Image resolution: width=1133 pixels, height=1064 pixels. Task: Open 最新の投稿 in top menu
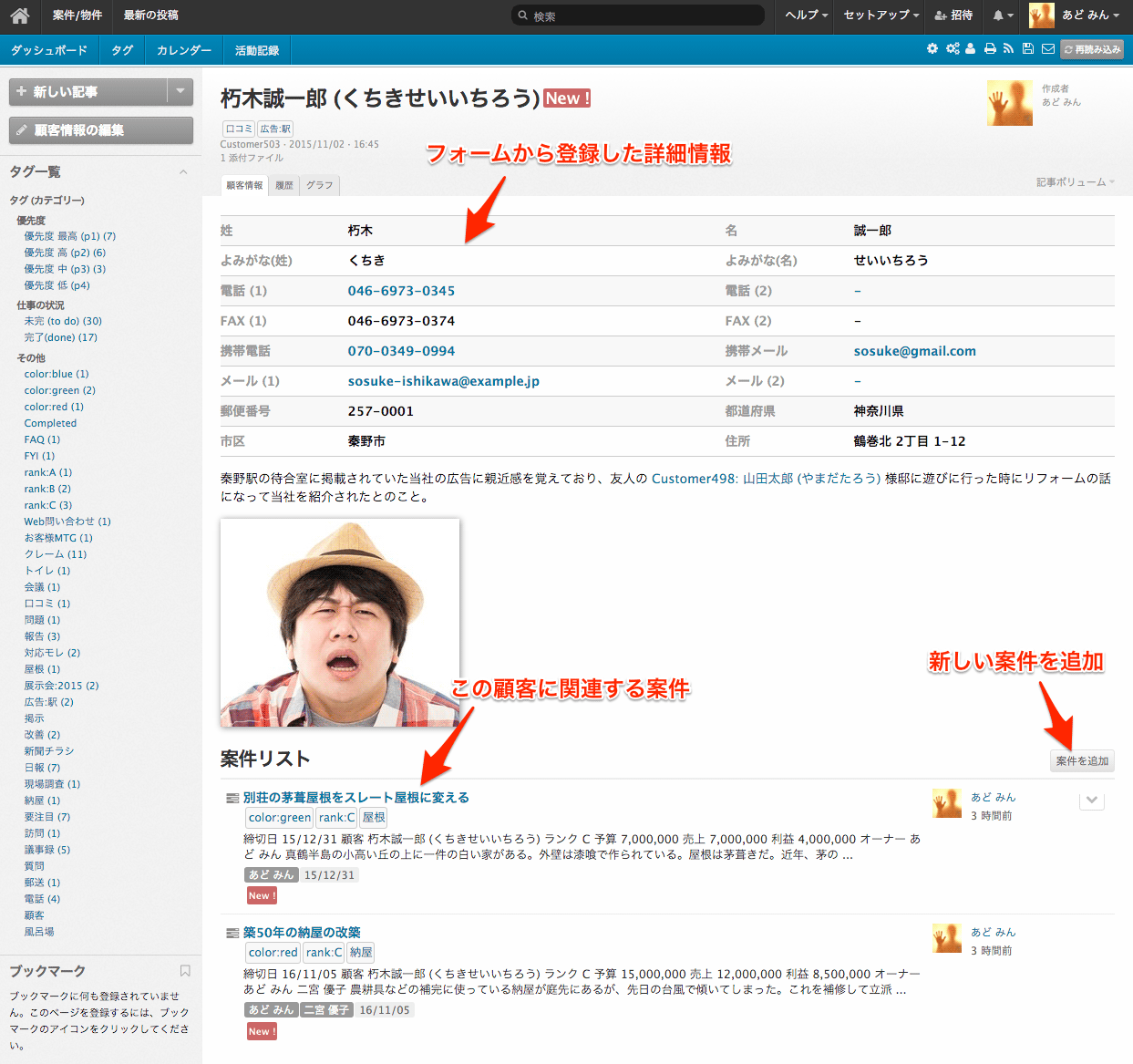point(151,15)
